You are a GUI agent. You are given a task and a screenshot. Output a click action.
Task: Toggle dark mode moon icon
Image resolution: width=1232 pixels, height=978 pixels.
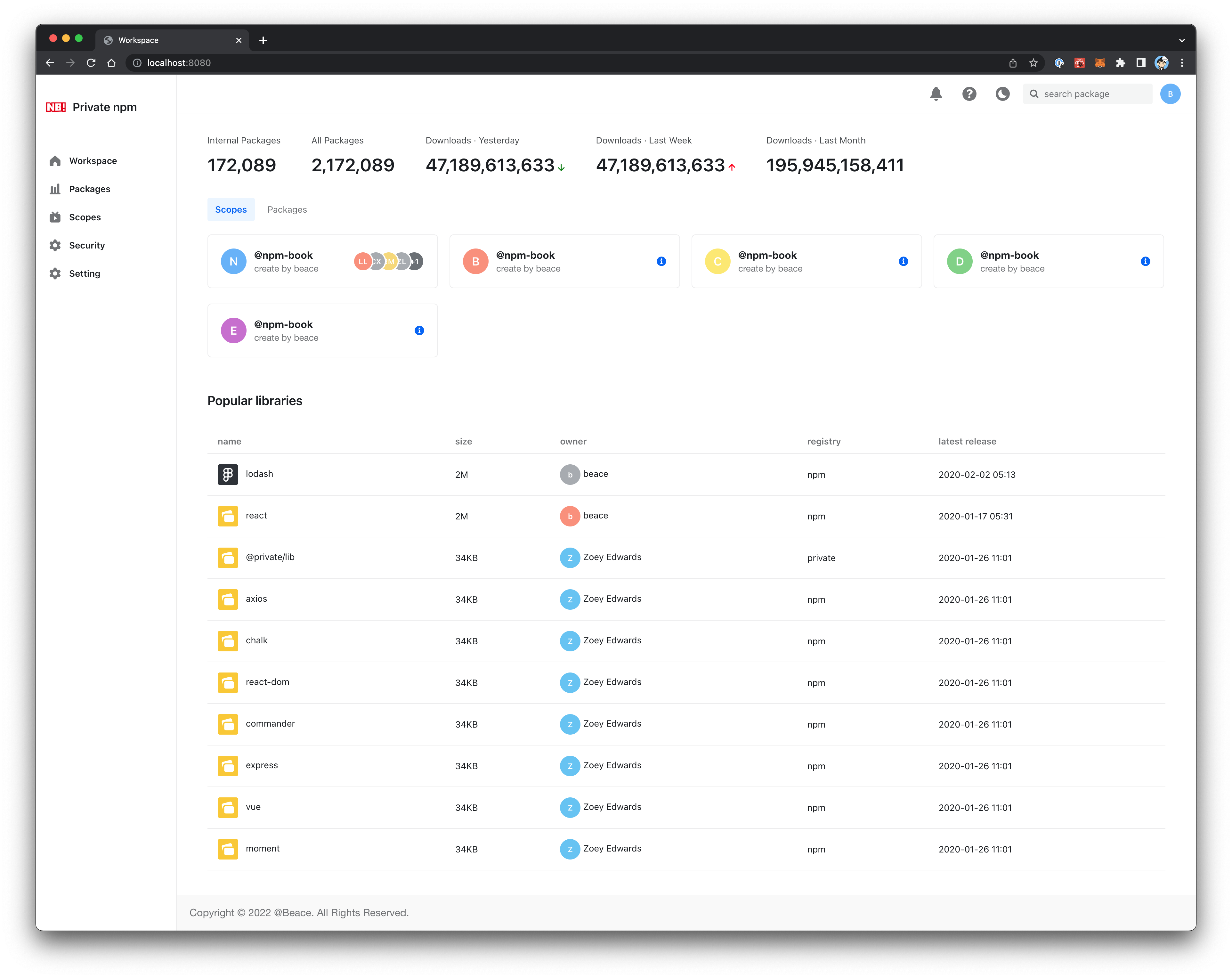(x=1002, y=94)
